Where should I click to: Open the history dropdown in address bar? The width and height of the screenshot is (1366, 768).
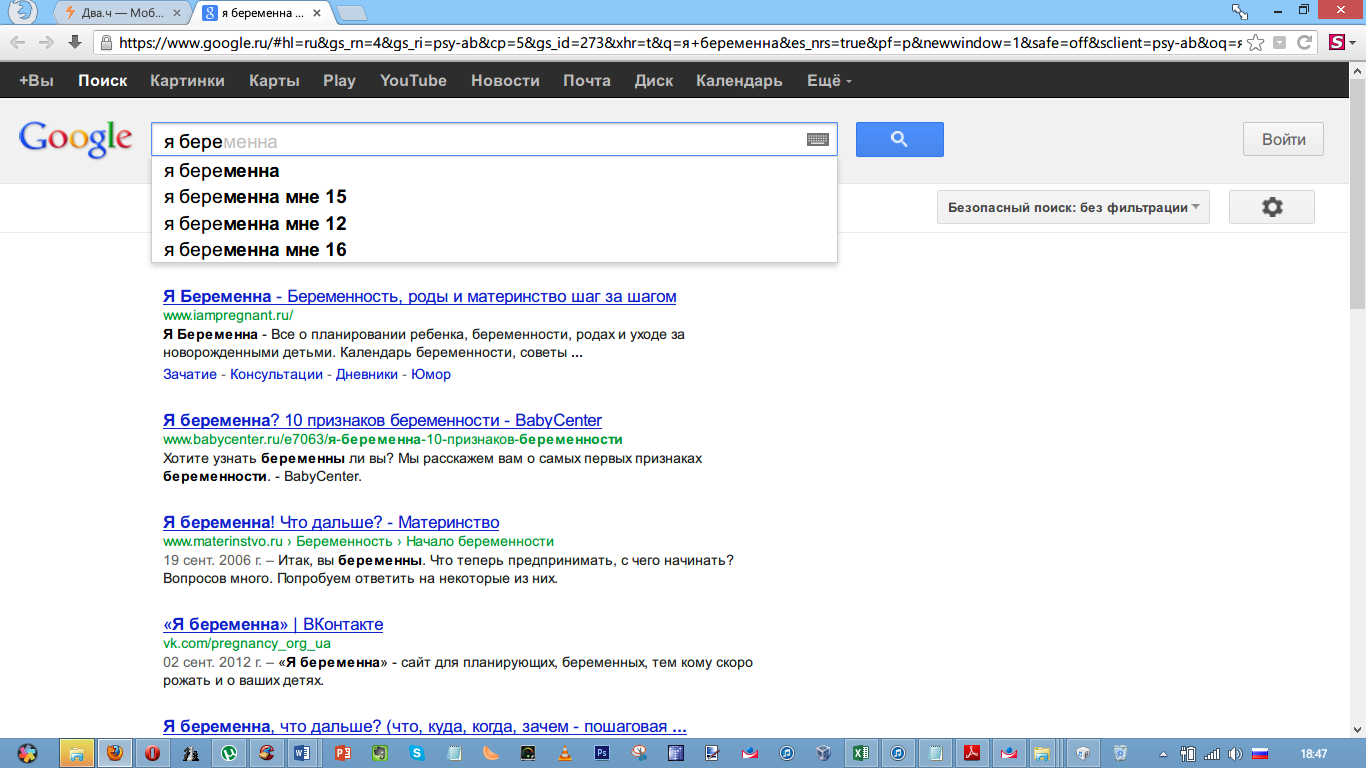[x=1280, y=43]
